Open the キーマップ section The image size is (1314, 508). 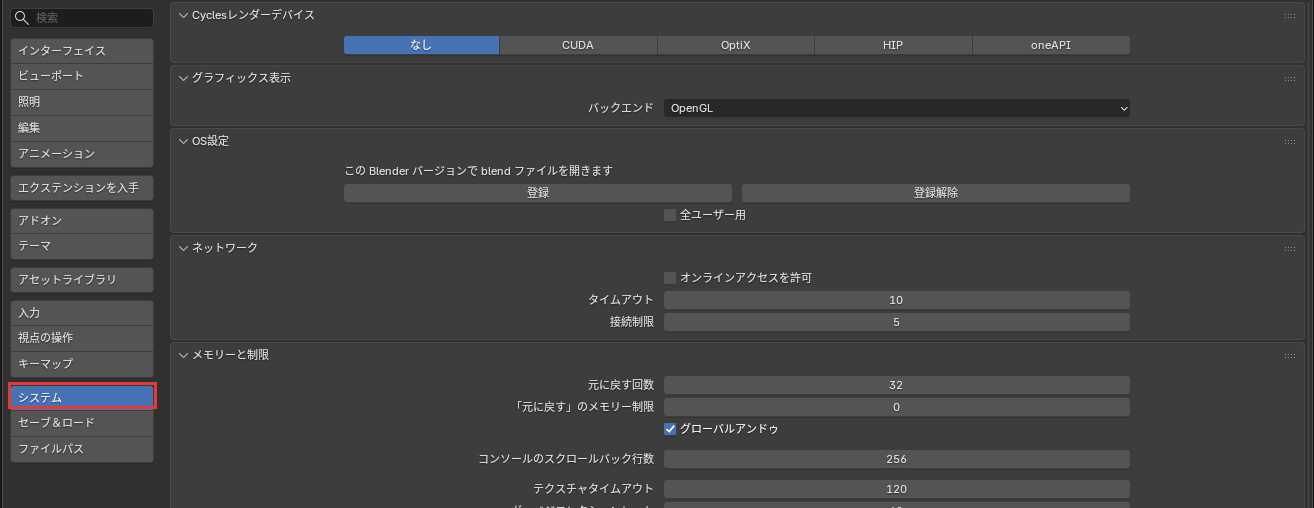pos(82,364)
